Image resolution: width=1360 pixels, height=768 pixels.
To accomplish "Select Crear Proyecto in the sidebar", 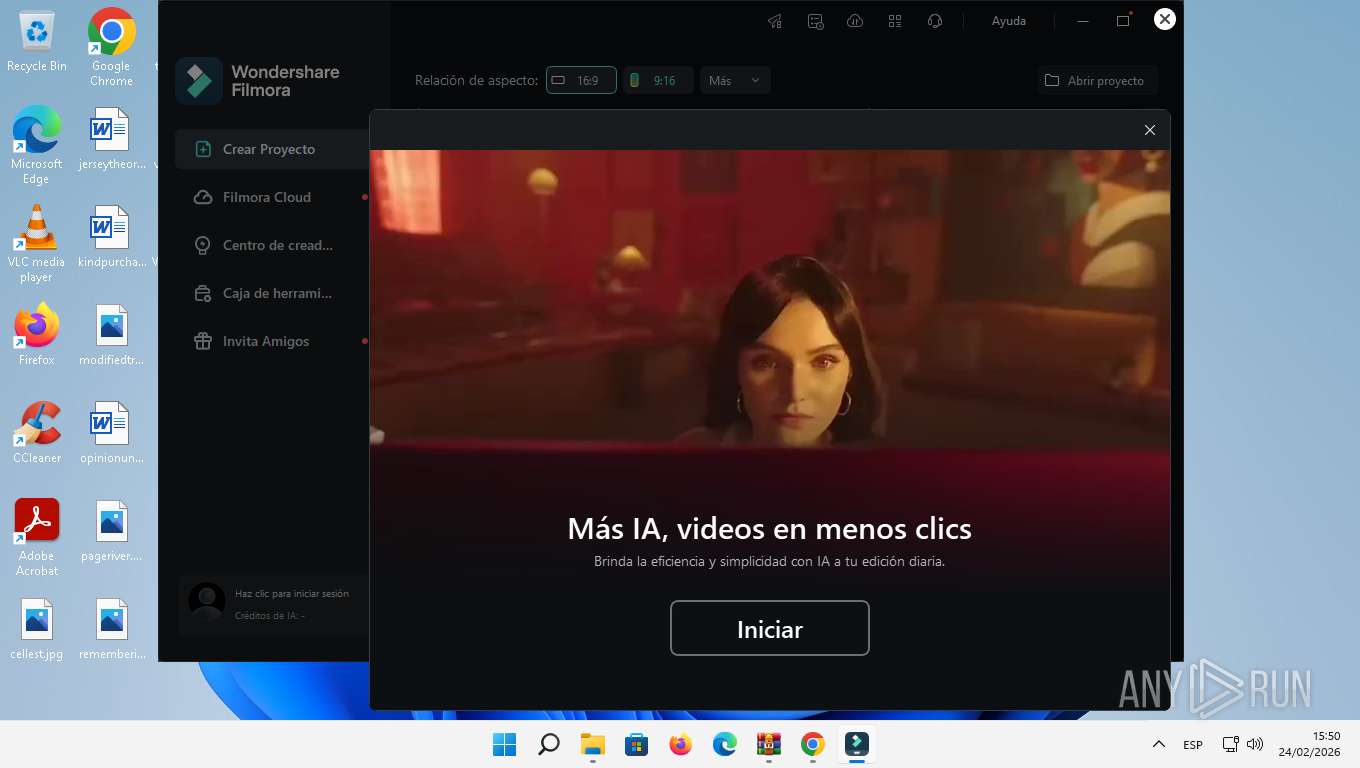I will (272, 149).
